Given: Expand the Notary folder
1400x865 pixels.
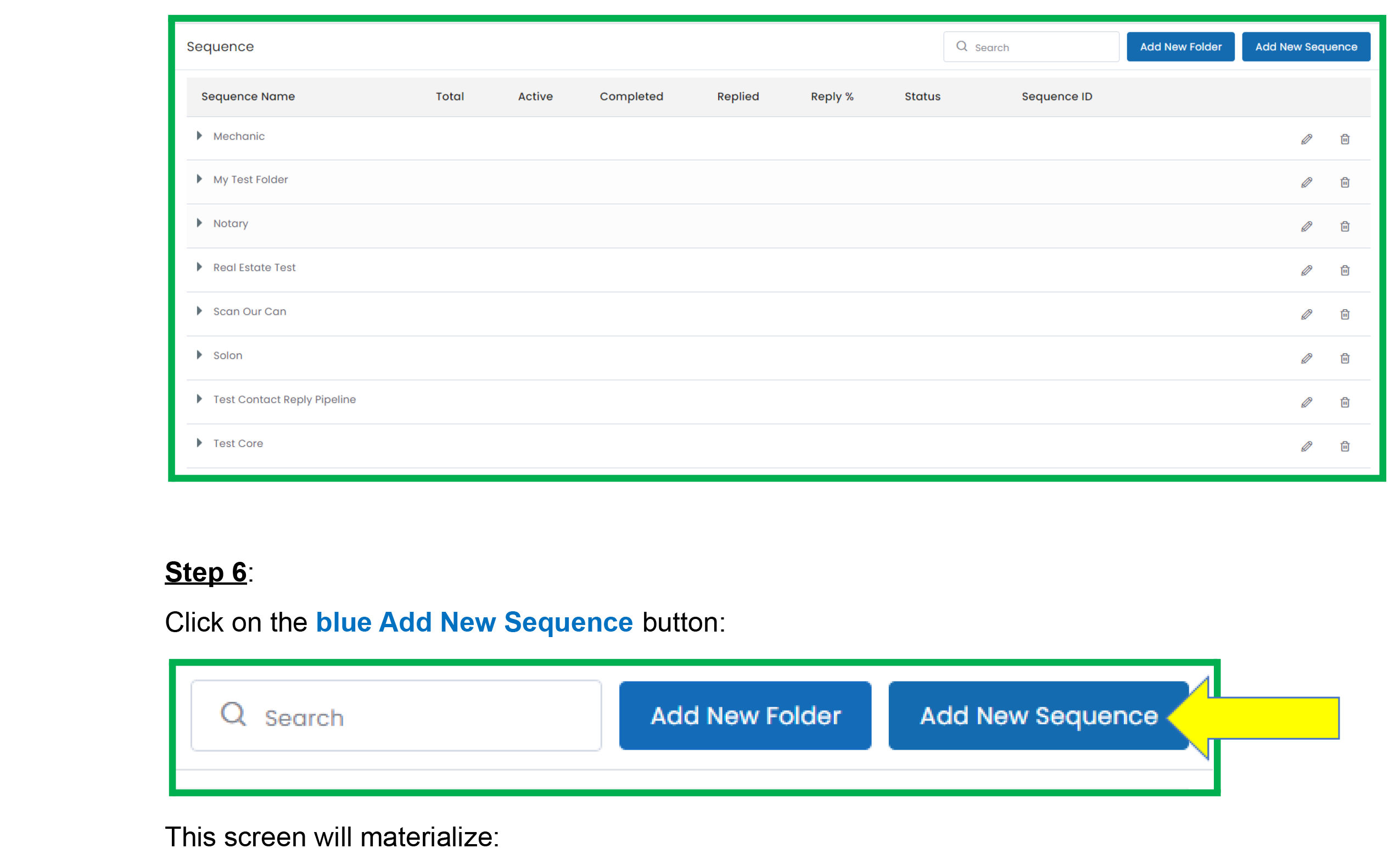Looking at the screenshot, I should coord(199,223).
